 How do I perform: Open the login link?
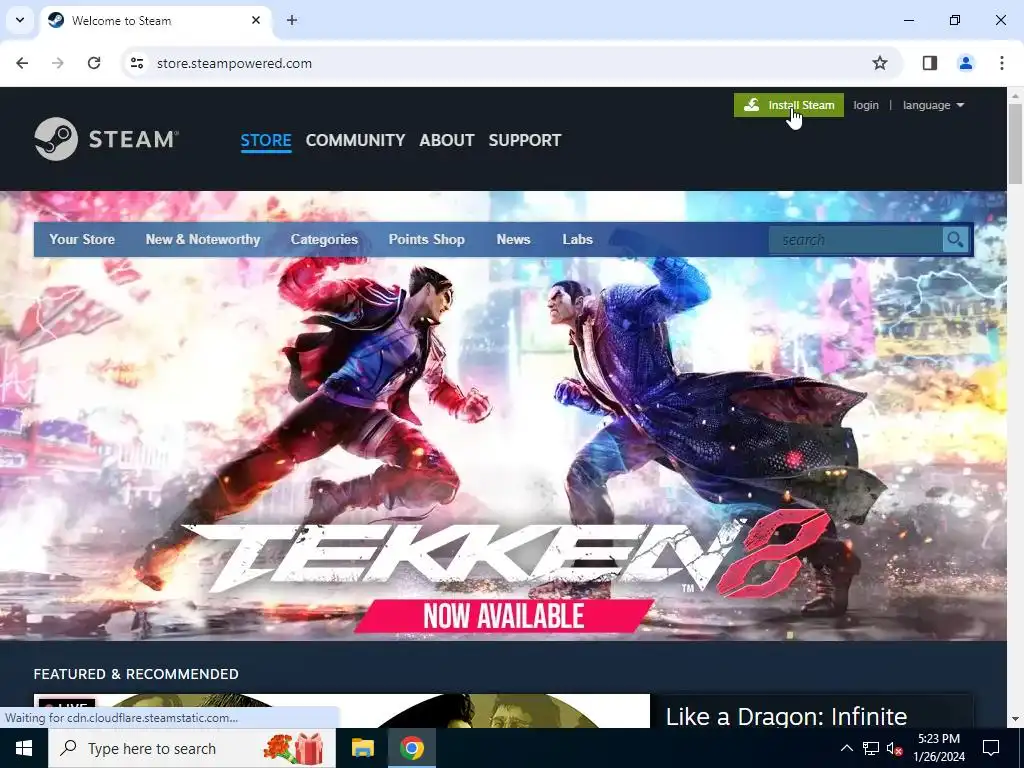(865, 105)
